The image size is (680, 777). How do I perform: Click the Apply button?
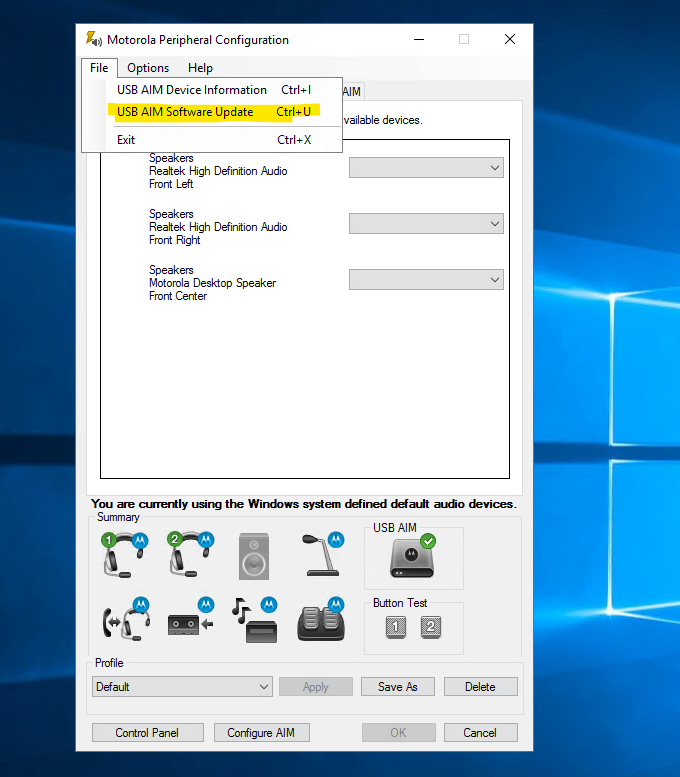point(316,687)
